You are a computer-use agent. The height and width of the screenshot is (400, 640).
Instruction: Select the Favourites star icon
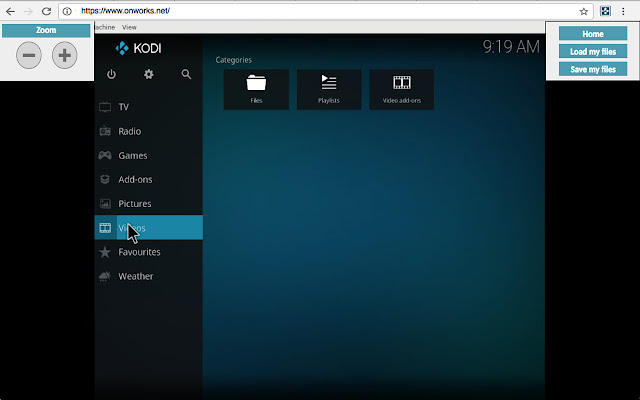click(x=105, y=252)
